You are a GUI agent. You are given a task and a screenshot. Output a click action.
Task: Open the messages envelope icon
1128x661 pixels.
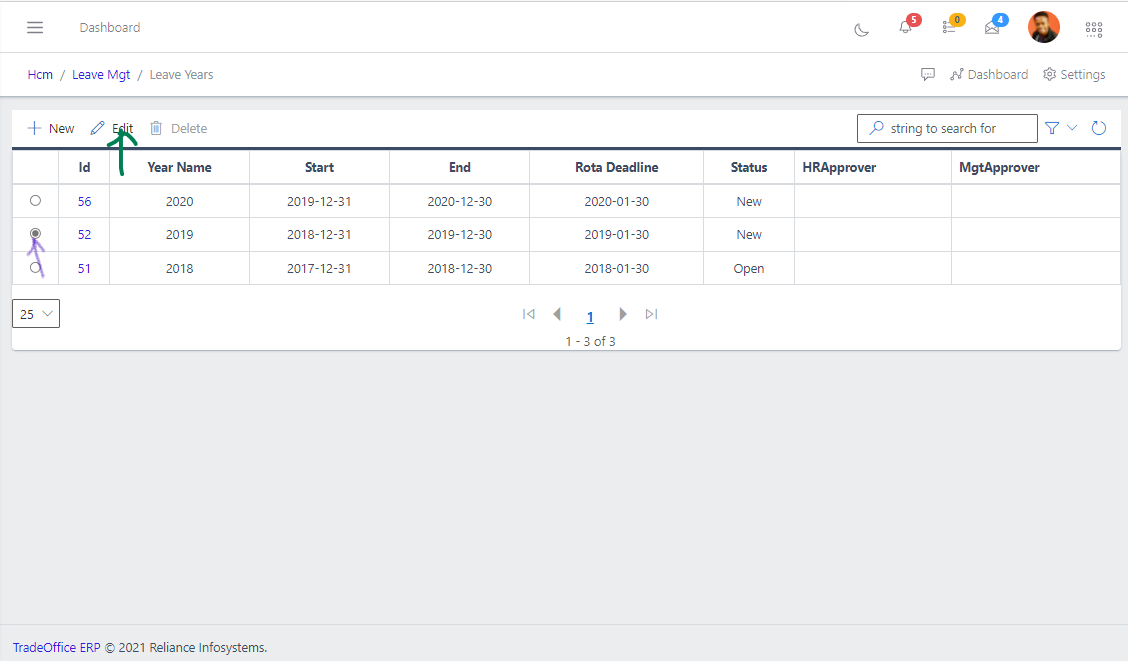[992, 28]
